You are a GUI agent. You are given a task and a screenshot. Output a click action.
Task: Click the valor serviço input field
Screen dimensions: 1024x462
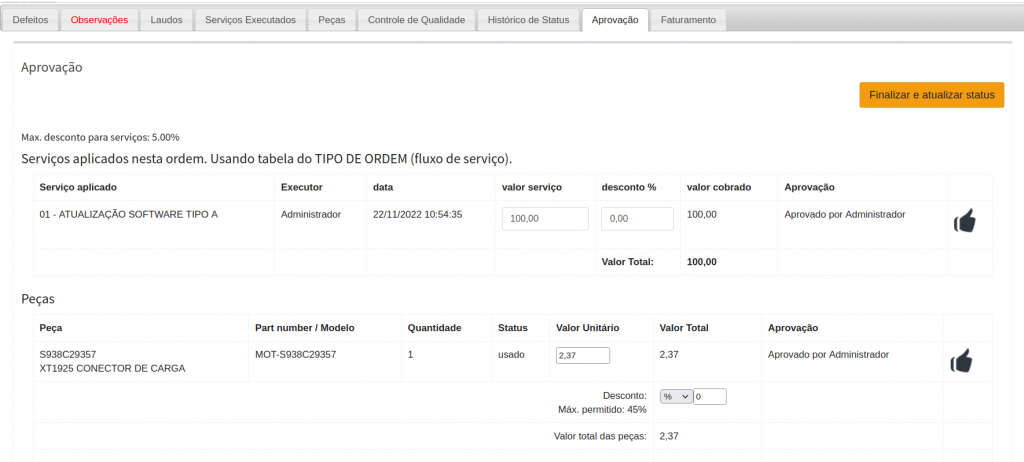(545, 219)
